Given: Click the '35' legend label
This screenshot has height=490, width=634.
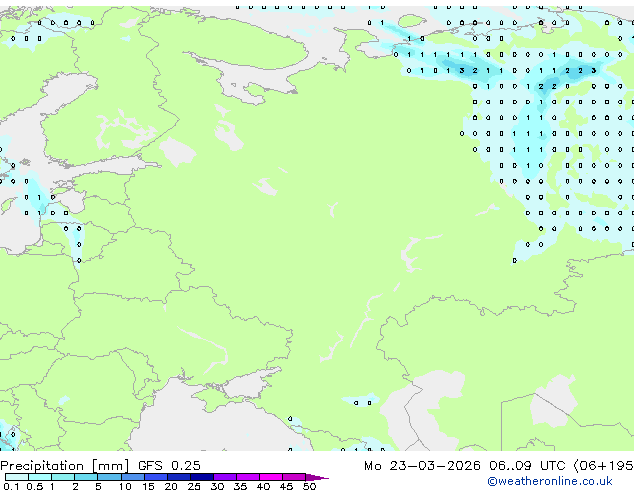Looking at the screenshot, I should pyautogui.click(x=240, y=486).
